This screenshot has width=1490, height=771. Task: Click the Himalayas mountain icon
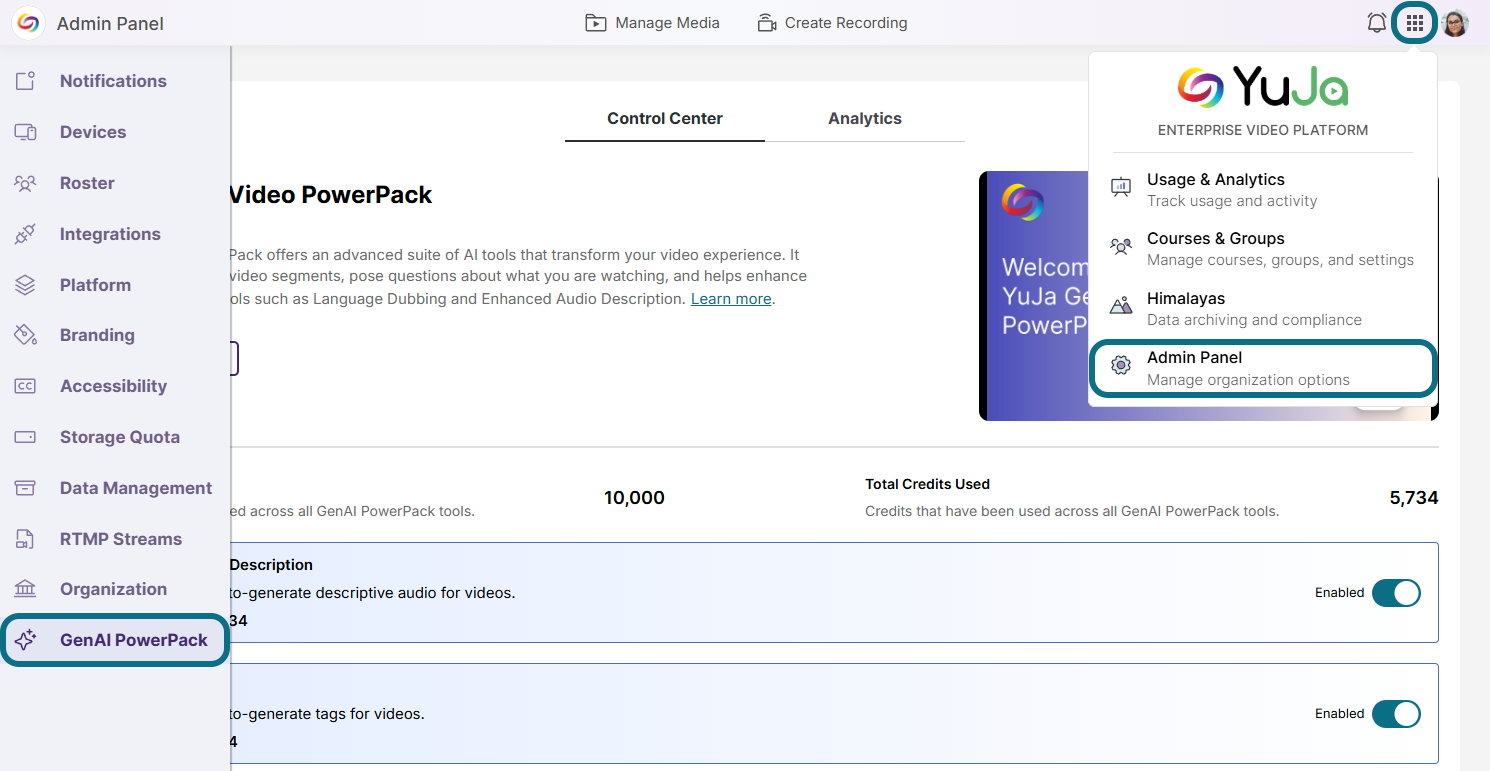tap(1121, 305)
